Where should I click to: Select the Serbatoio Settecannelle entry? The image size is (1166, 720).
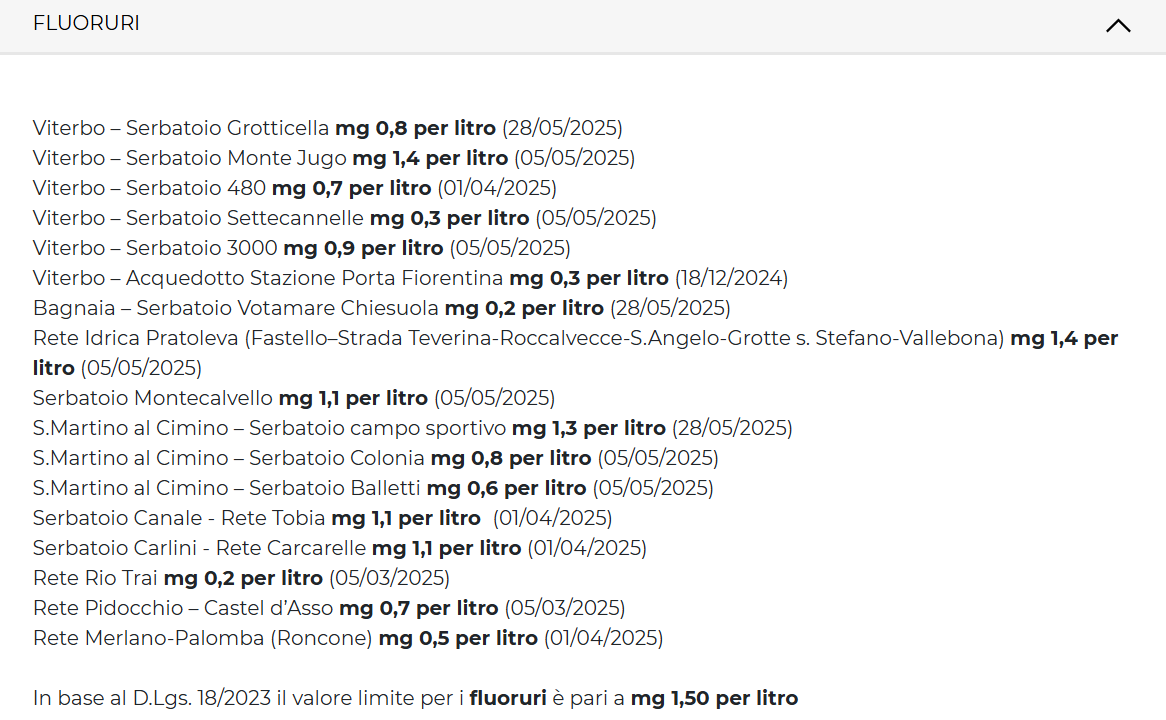coord(344,218)
